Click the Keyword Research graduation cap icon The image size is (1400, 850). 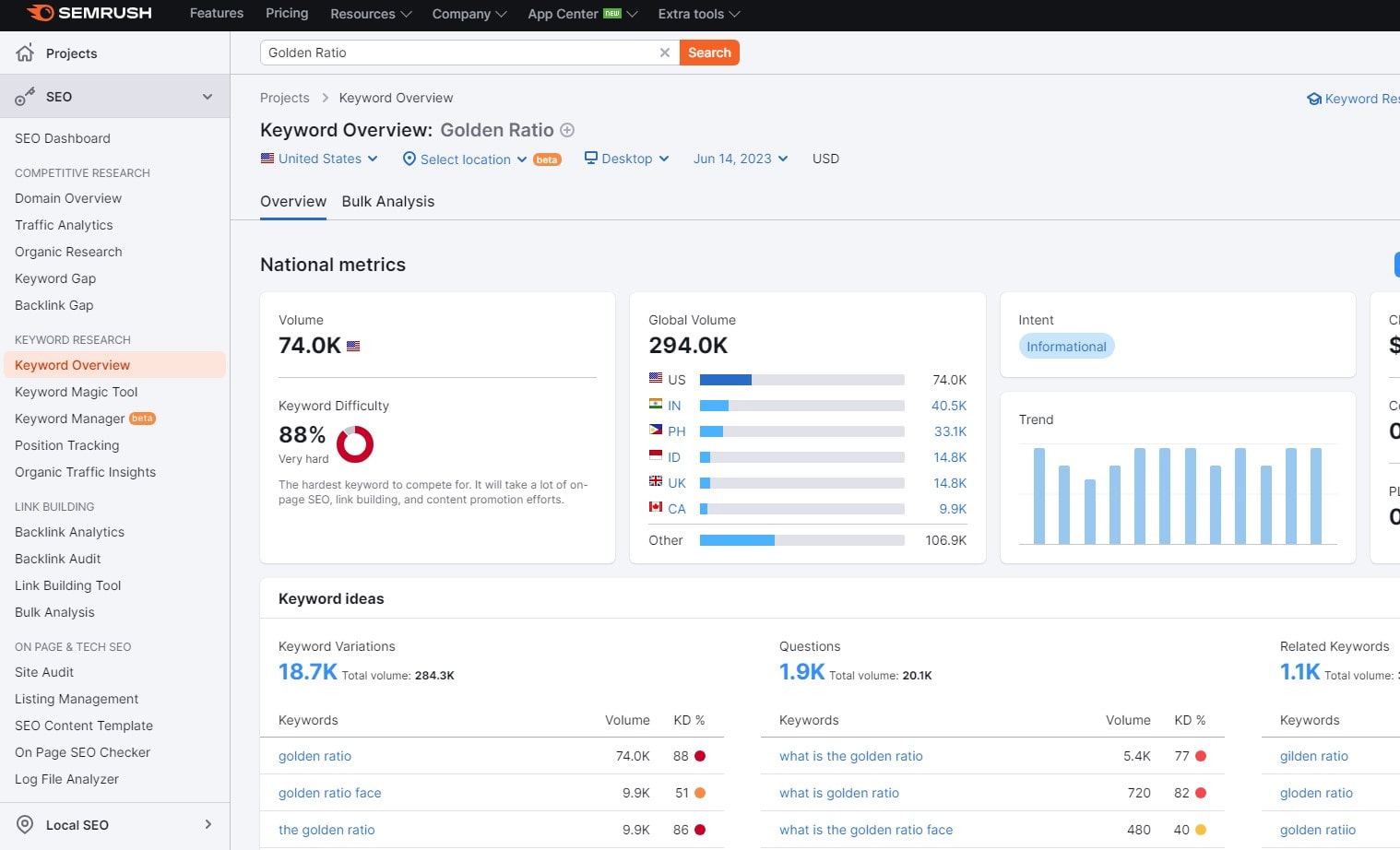1314,99
